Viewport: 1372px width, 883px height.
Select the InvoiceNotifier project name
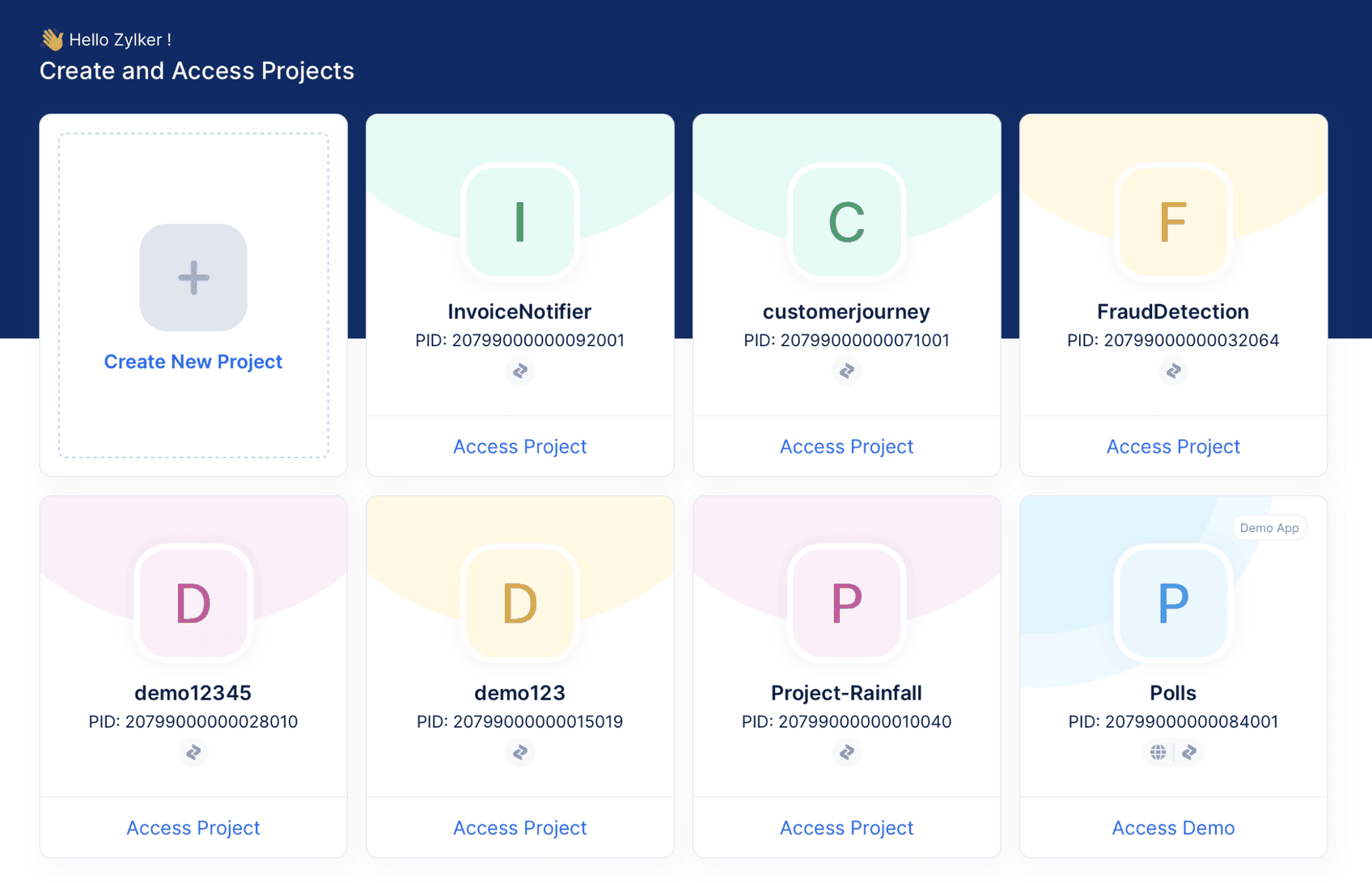point(520,311)
